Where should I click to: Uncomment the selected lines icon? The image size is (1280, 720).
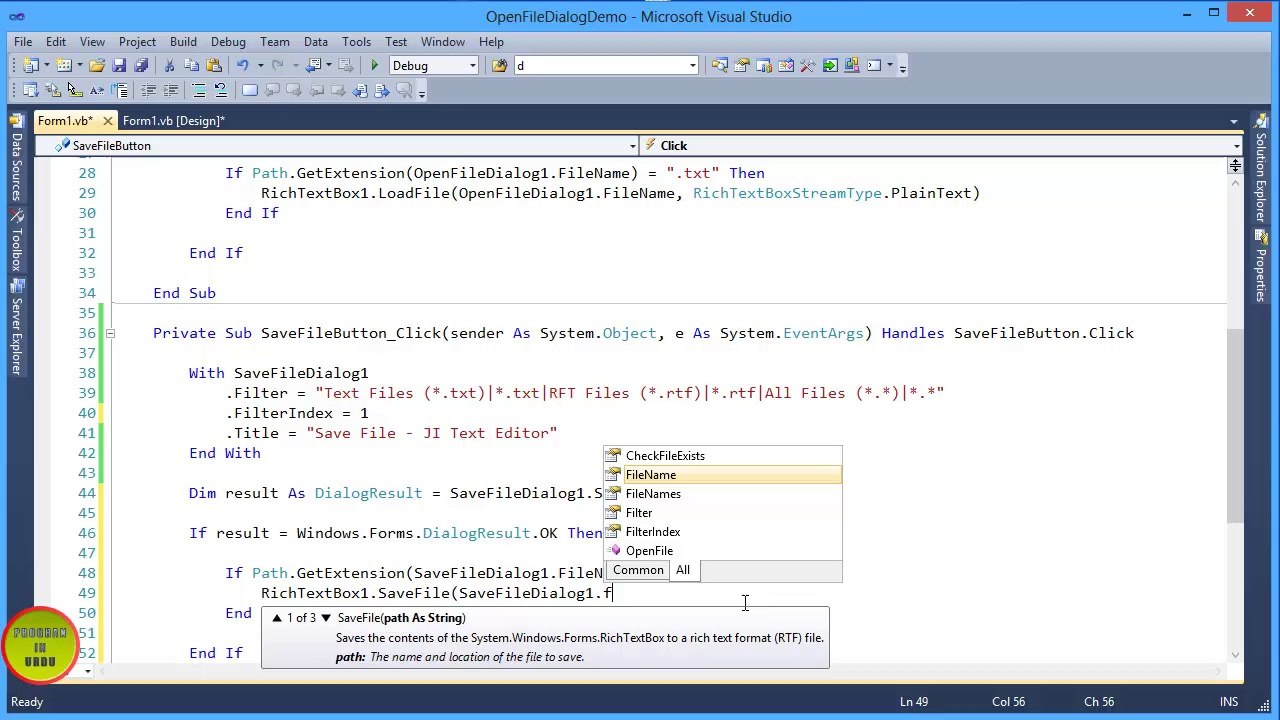tap(221, 91)
